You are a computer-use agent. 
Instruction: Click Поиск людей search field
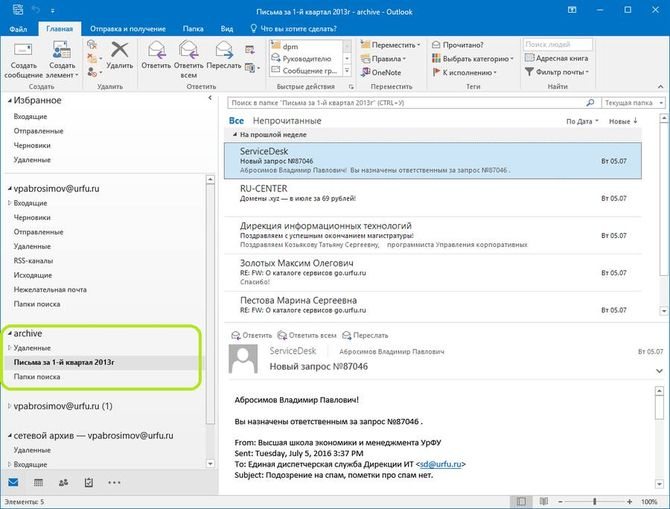(558, 44)
